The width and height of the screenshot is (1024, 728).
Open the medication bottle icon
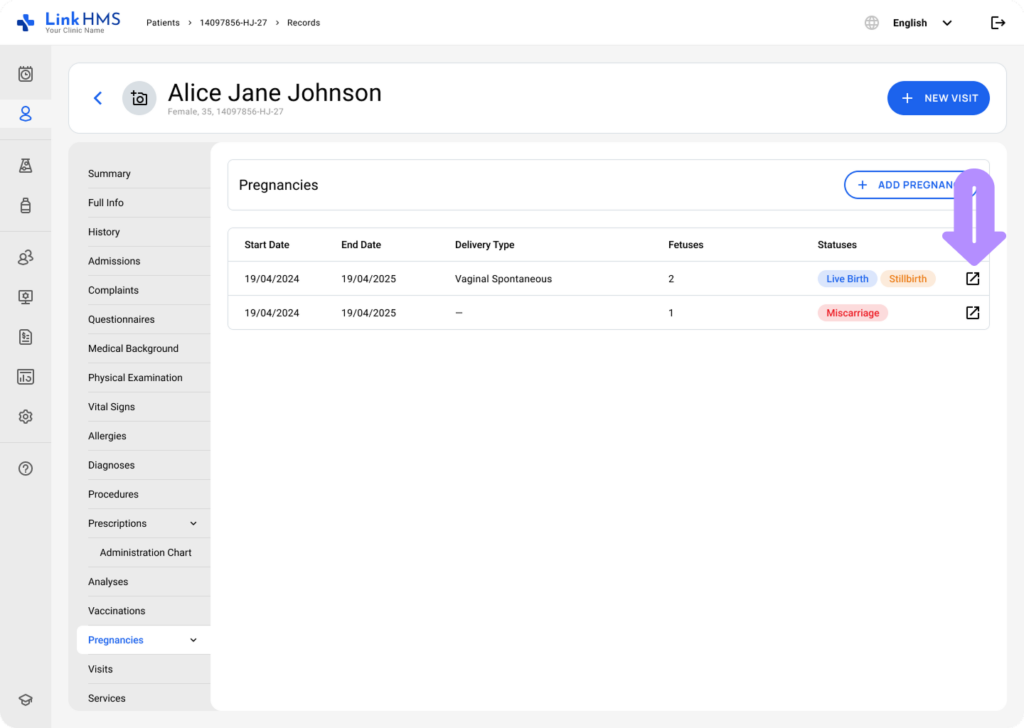click(26, 205)
